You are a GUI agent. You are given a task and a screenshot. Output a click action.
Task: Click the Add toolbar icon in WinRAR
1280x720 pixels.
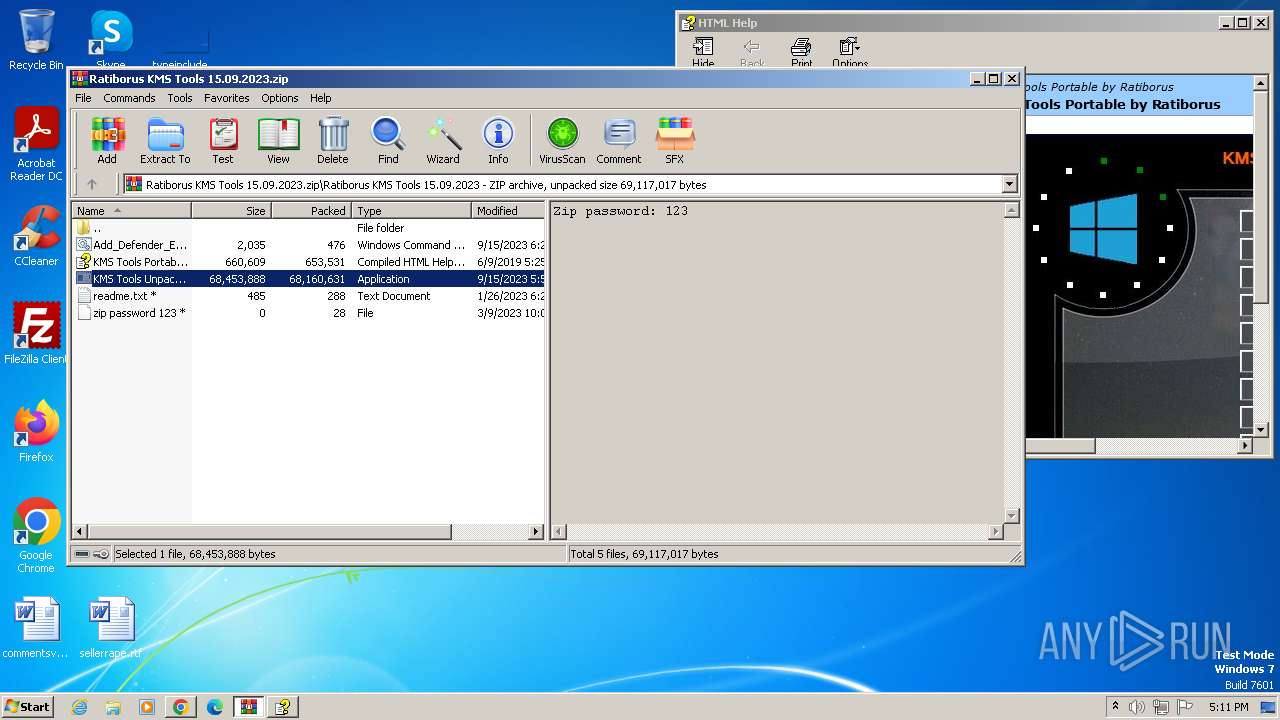tap(107, 140)
